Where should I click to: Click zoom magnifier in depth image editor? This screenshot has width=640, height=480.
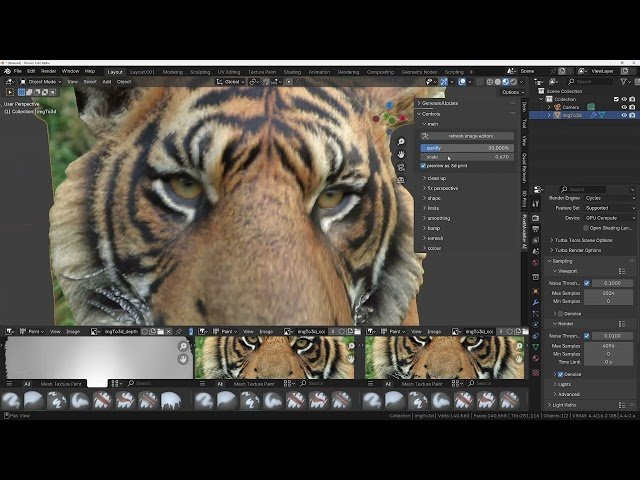click(183, 347)
